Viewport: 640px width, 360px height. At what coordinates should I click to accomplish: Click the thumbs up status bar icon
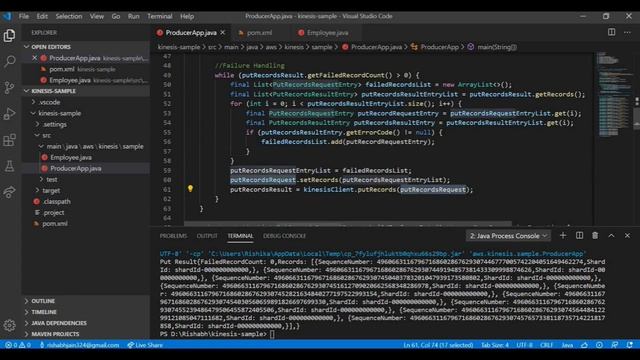point(584,345)
